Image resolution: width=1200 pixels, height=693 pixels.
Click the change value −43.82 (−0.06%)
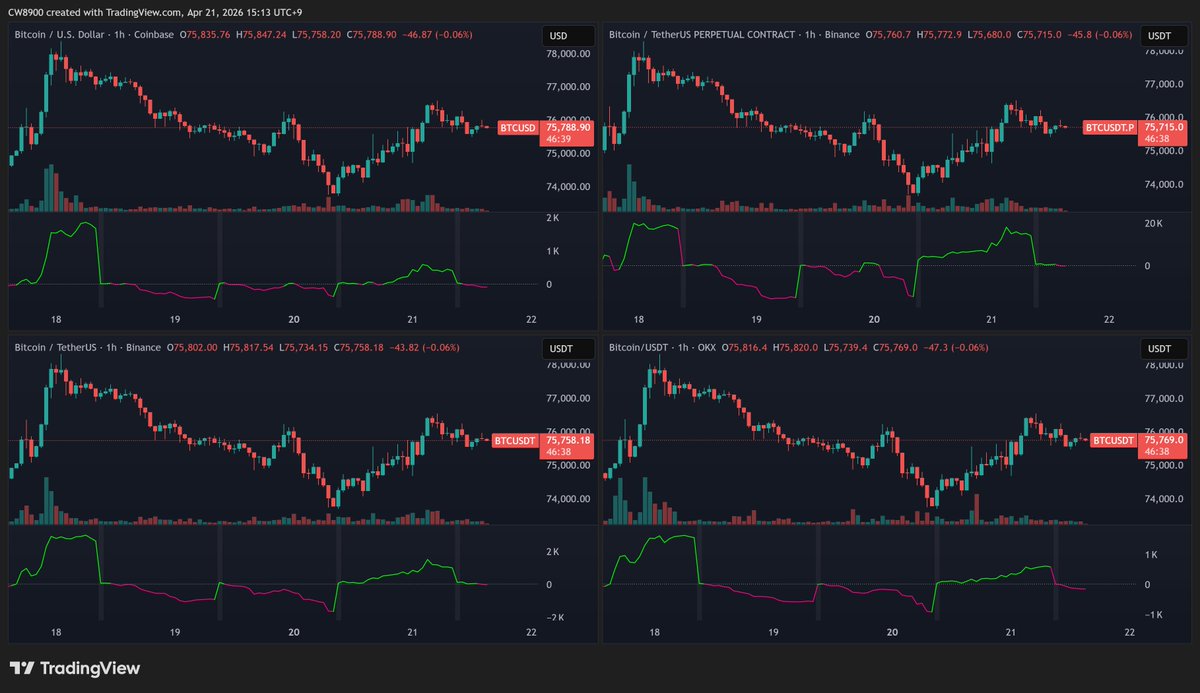pyautogui.click(x=426, y=348)
